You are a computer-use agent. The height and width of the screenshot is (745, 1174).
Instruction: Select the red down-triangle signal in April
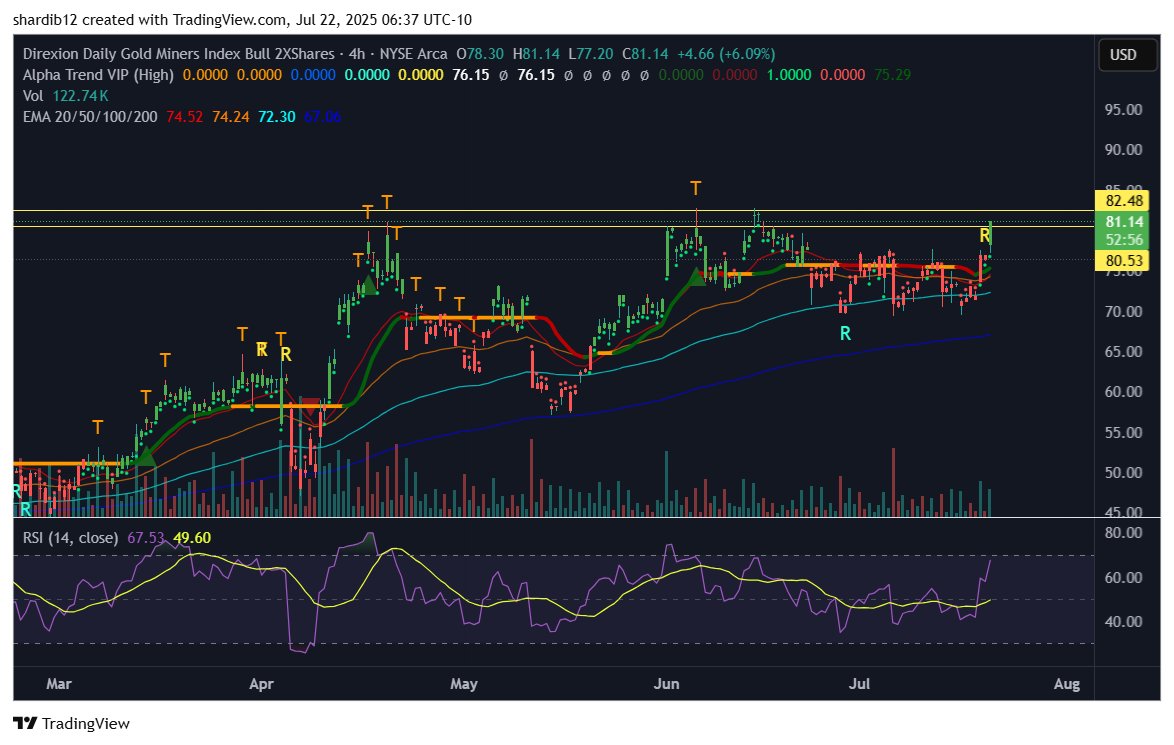pyautogui.click(x=310, y=407)
